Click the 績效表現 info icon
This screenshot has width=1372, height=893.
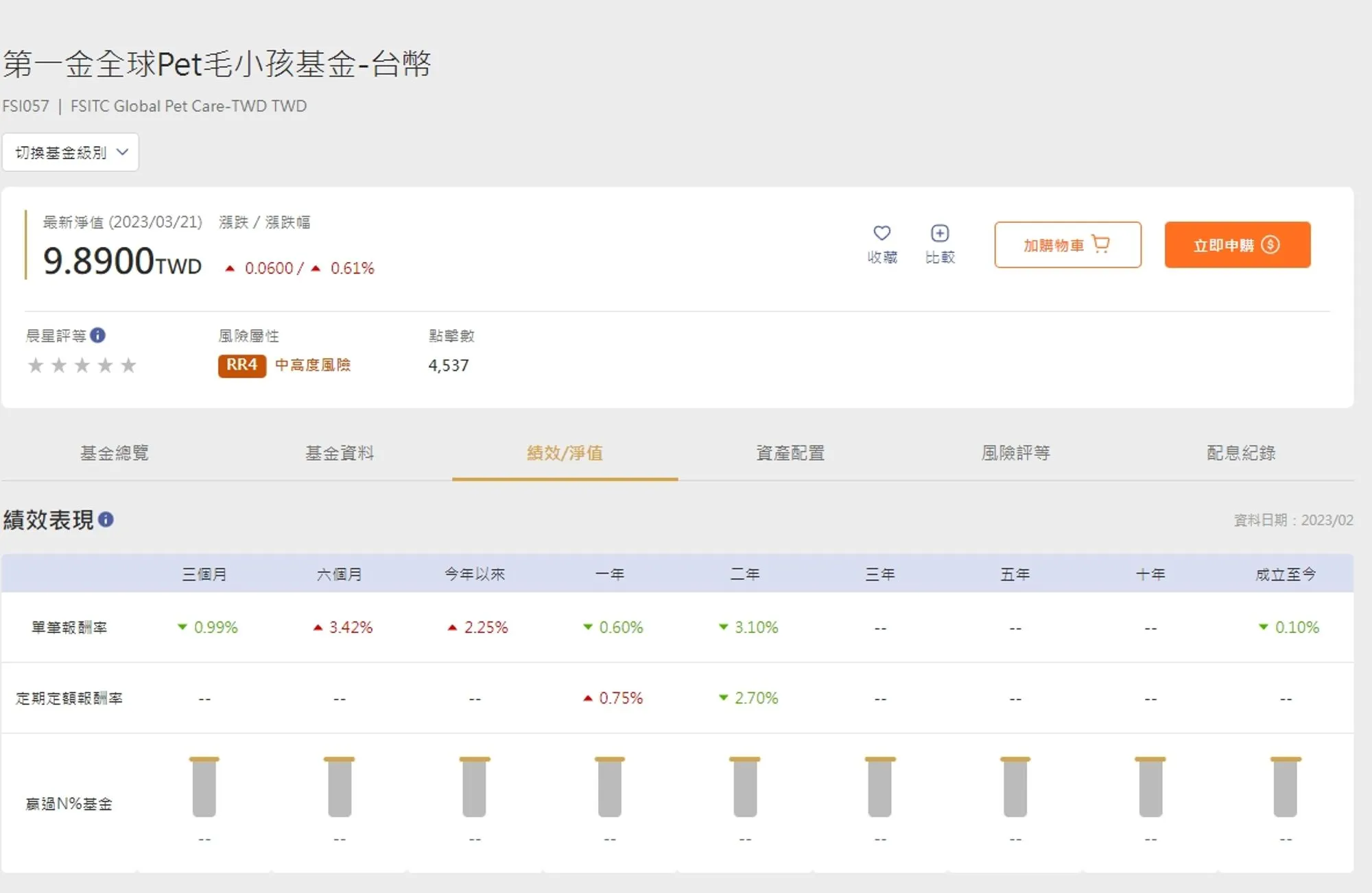tap(106, 519)
